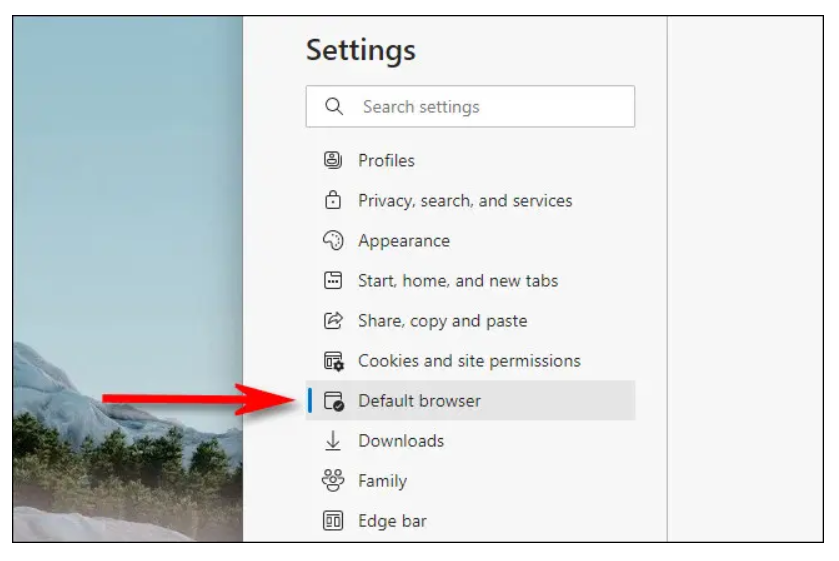Focus the Search settings field
Viewport: 839px width, 561px height.
470,106
